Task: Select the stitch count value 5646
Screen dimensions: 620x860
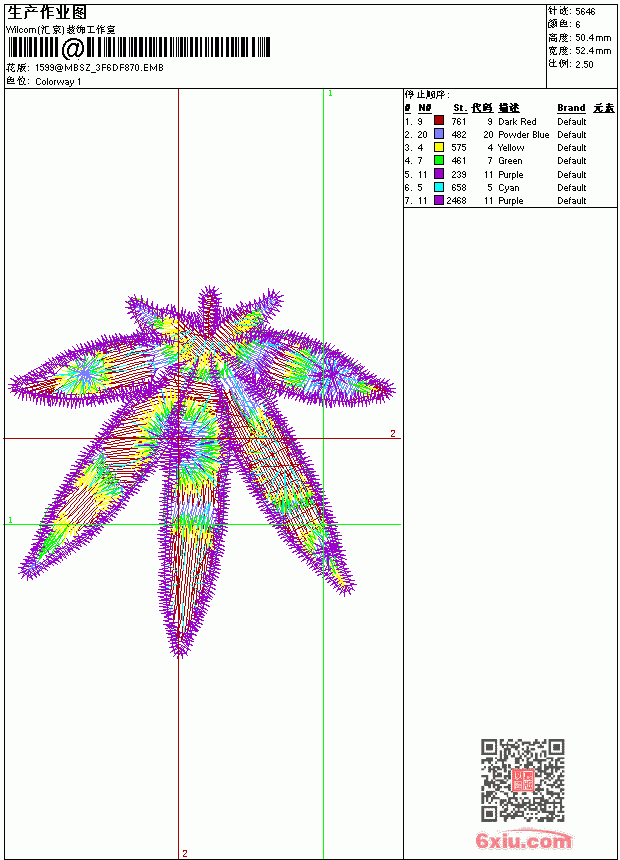Action: [x=585, y=11]
